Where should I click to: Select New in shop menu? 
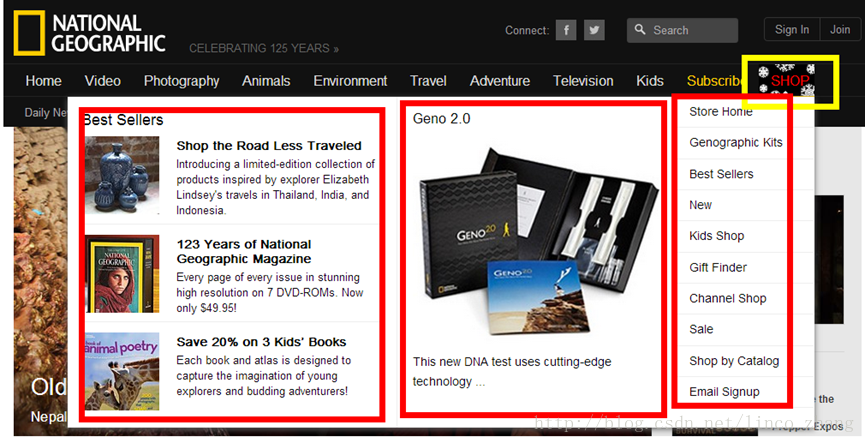coord(701,205)
